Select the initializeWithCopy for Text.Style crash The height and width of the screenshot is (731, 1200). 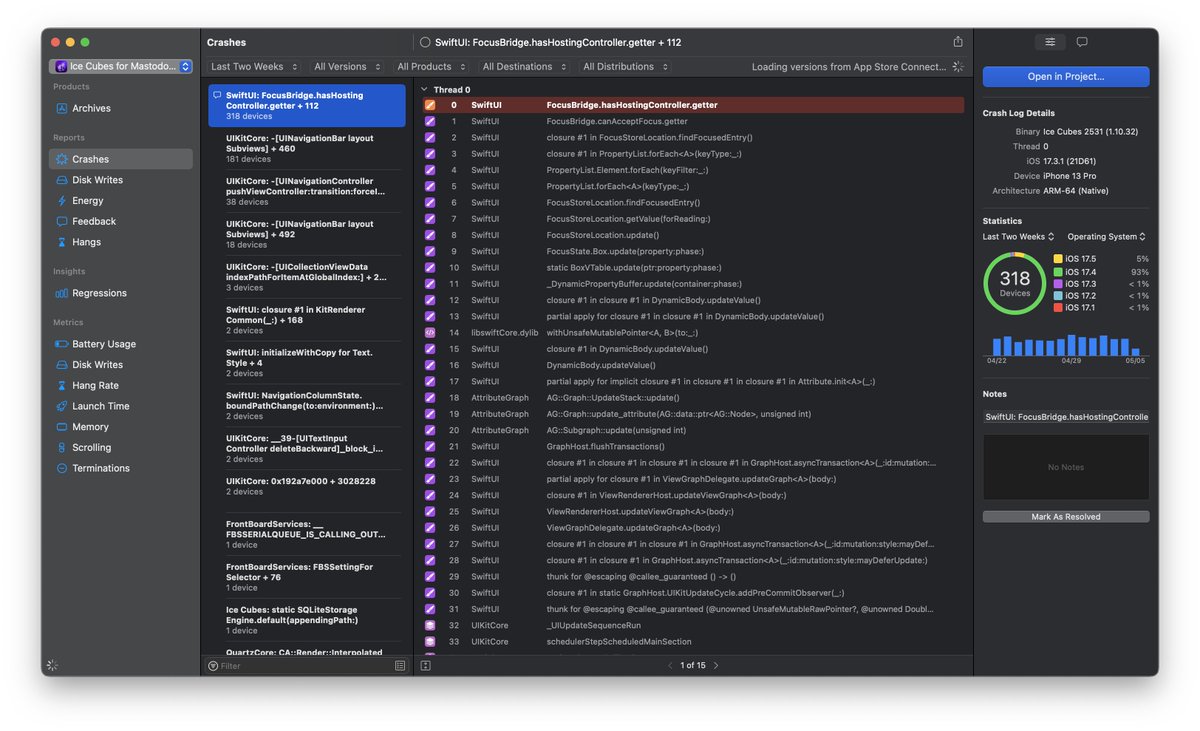click(307, 363)
